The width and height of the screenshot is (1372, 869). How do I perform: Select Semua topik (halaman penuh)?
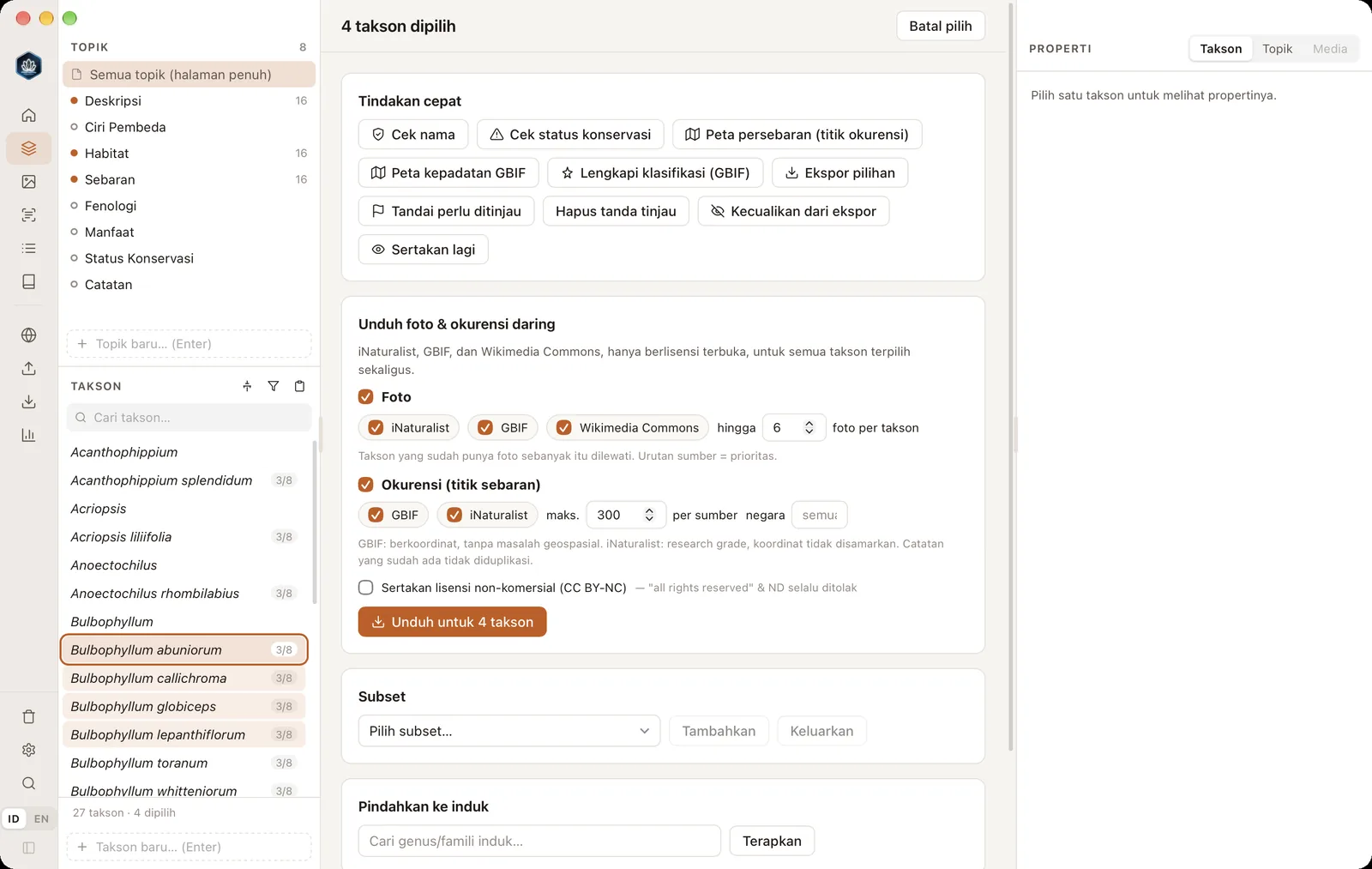(x=189, y=75)
